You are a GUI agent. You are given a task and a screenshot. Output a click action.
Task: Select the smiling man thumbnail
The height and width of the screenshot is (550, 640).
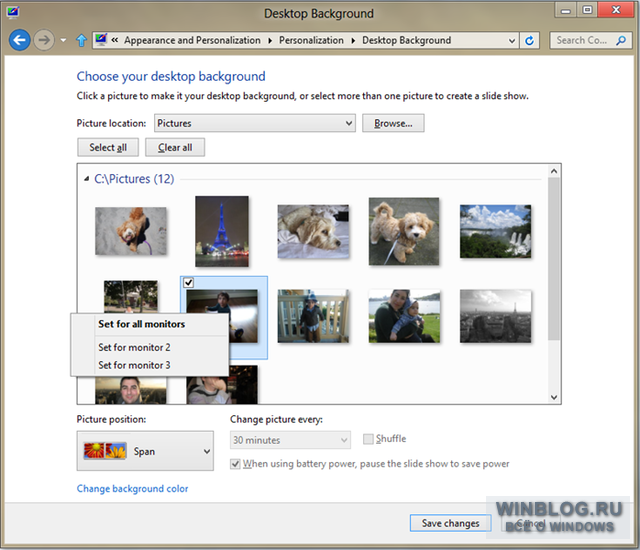(x=131, y=390)
